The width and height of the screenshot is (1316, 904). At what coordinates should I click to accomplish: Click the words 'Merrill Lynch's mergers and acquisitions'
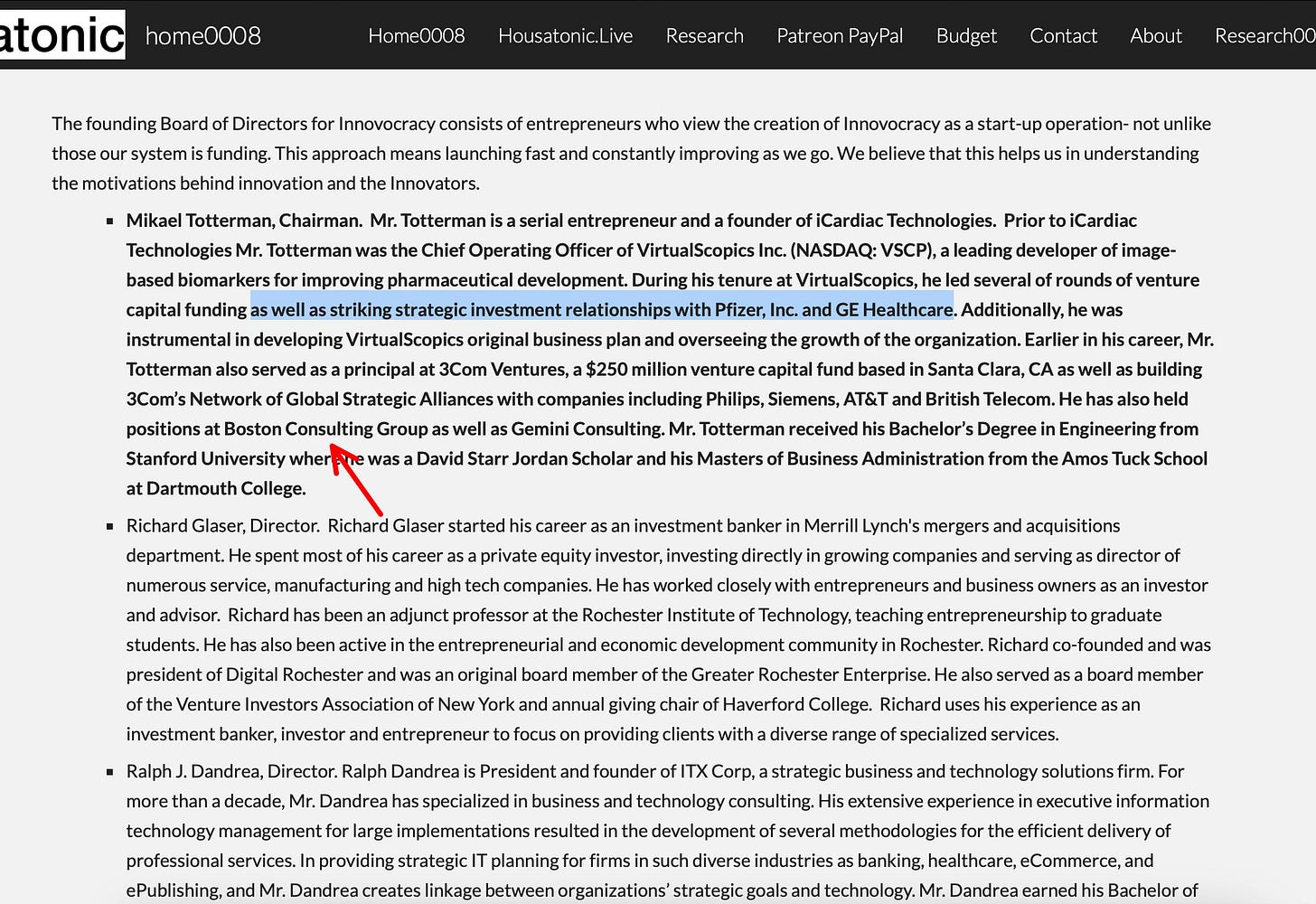pos(962,525)
